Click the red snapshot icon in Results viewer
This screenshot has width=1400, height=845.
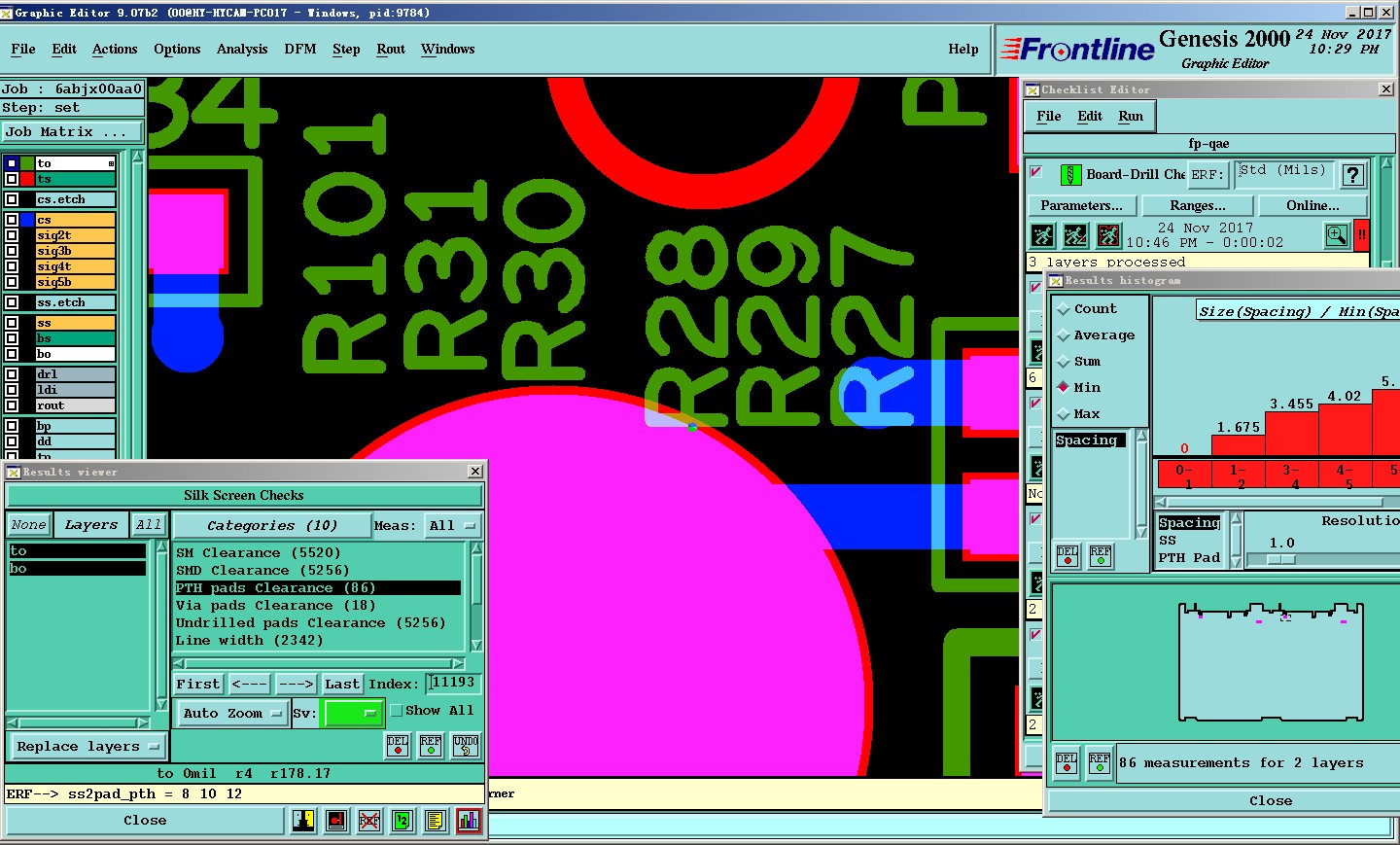[336, 821]
